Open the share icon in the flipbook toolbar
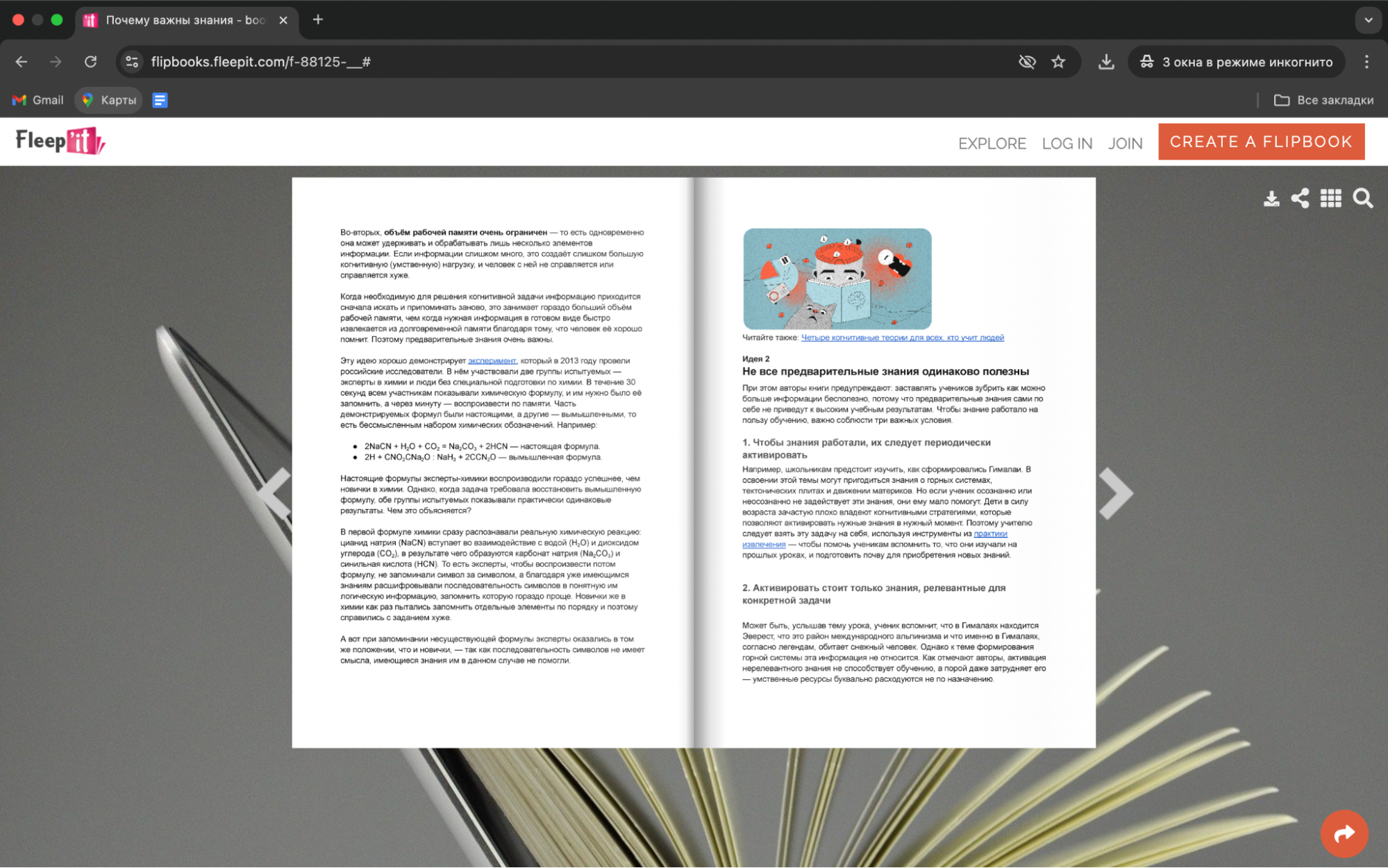The image size is (1388, 868). (1300, 199)
